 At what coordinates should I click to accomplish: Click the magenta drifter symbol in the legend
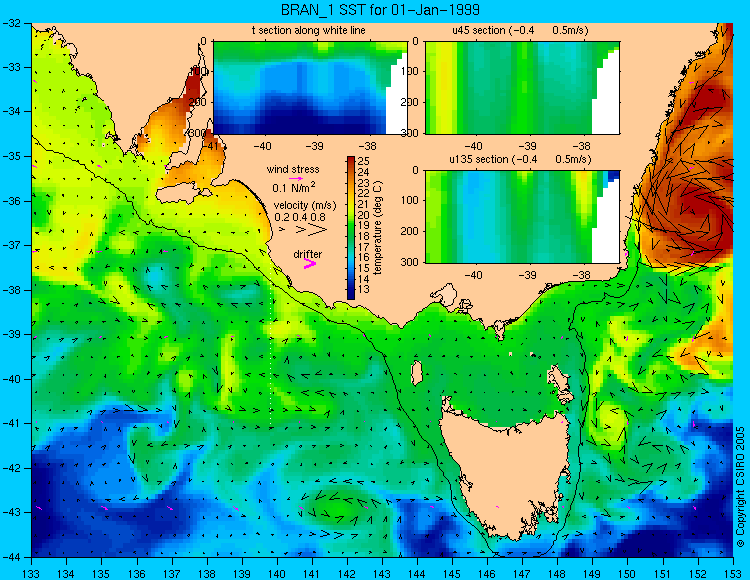pyautogui.click(x=310, y=263)
